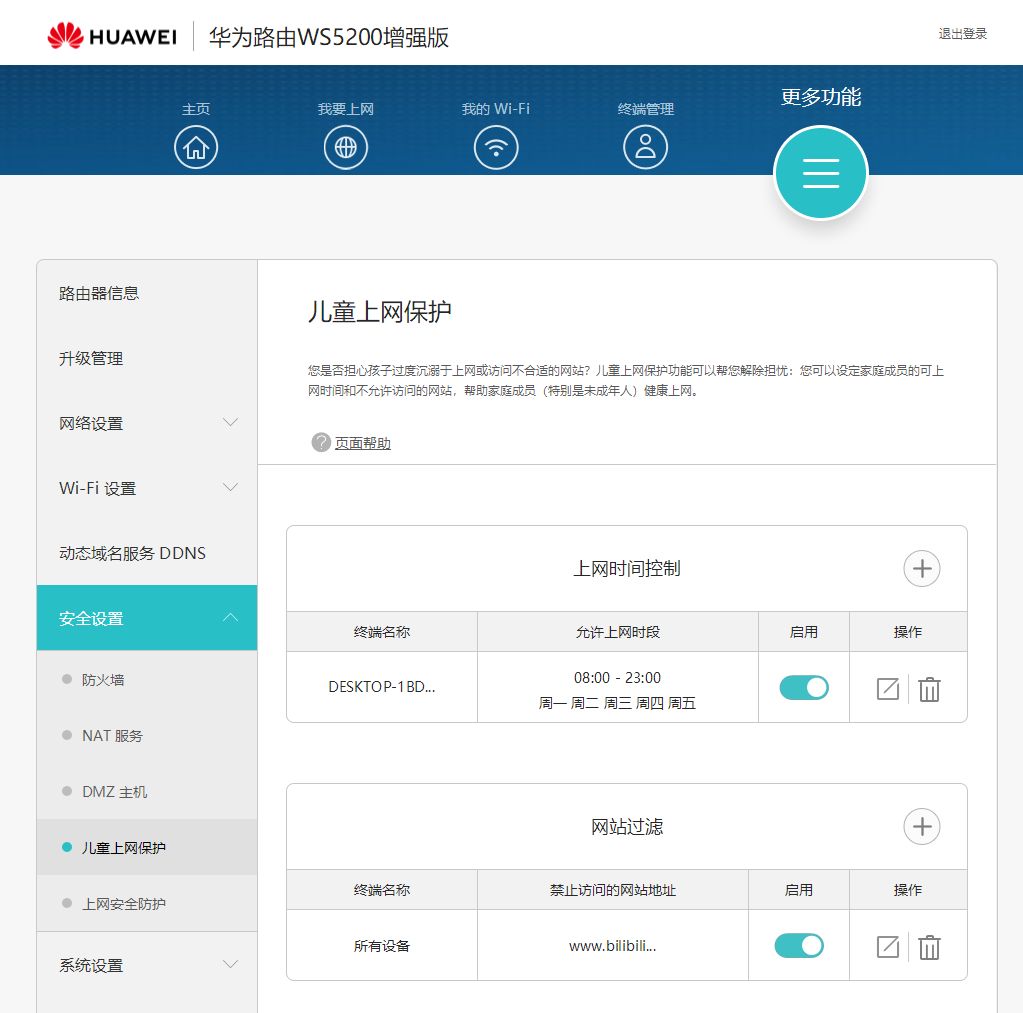Image resolution: width=1023 pixels, height=1013 pixels.
Task: Click the DESKTOP-1BD... device name cell
Action: [382, 687]
